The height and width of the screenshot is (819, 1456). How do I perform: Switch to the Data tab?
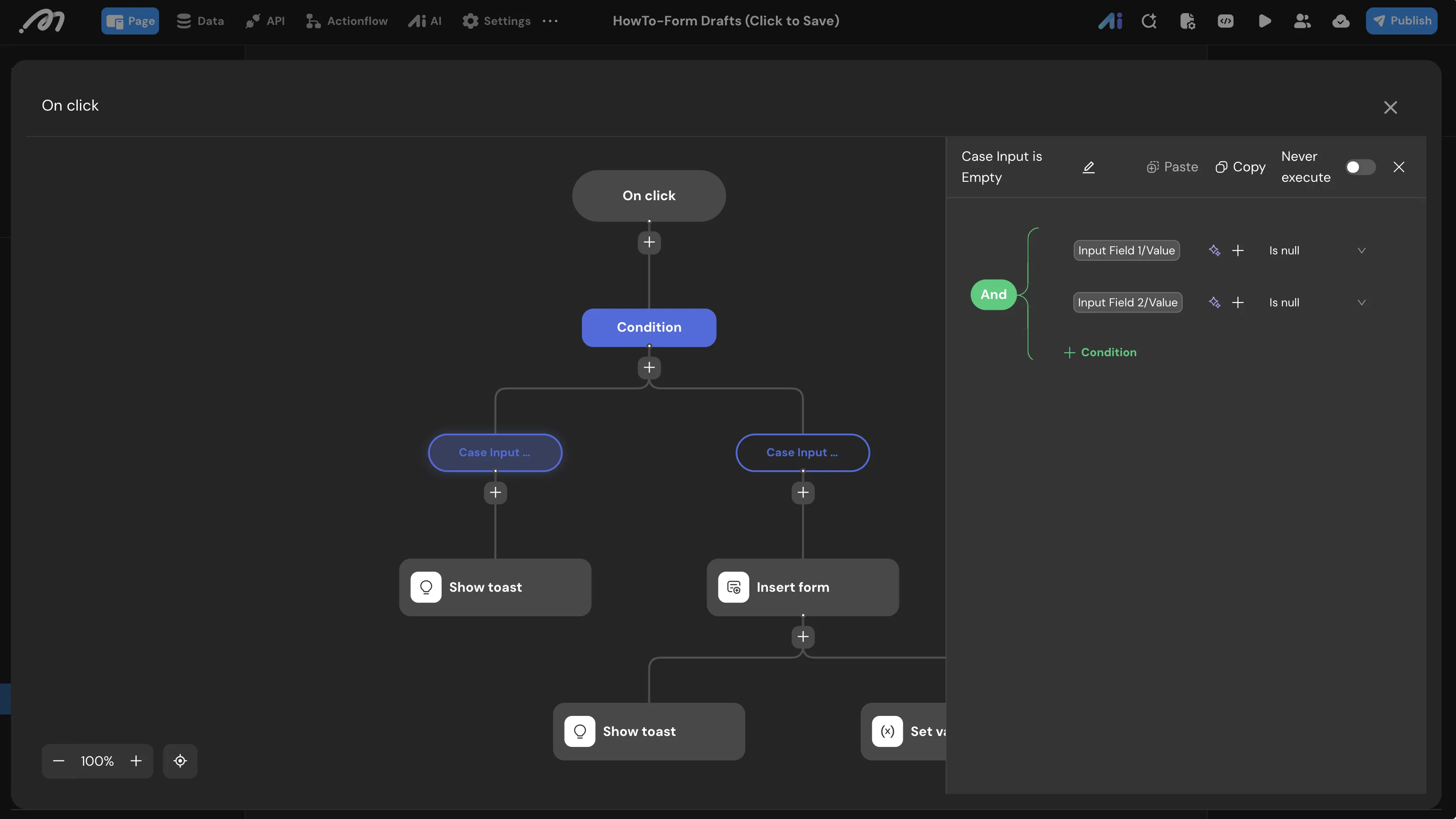pyautogui.click(x=200, y=21)
